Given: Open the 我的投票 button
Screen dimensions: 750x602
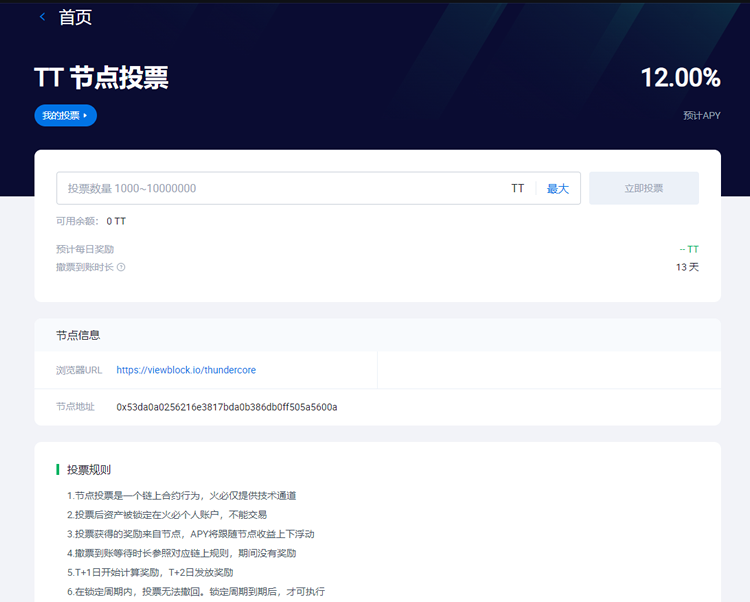Looking at the screenshot, I should tap(66, 115).
